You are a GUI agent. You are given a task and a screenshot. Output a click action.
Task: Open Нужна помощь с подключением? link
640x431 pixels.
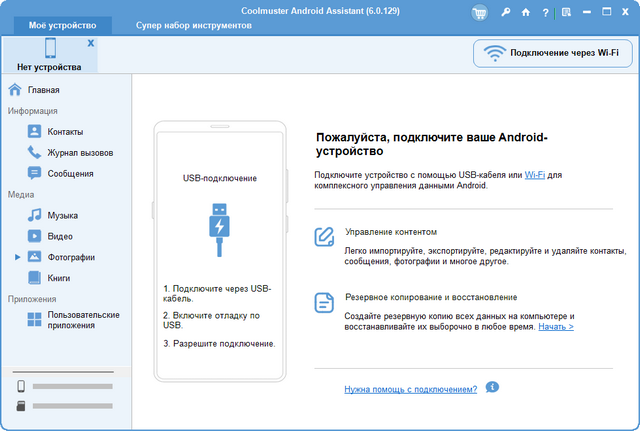[x=411, y=389]
